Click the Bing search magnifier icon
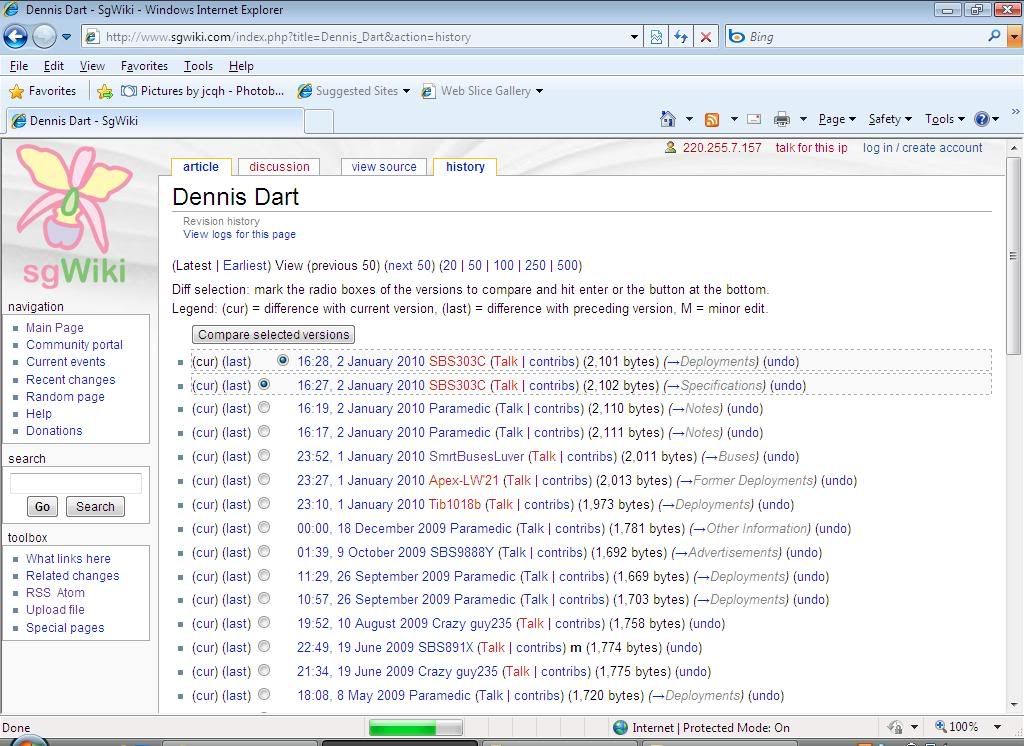This screenshot has height=746, width=1024. coord(994,37)
